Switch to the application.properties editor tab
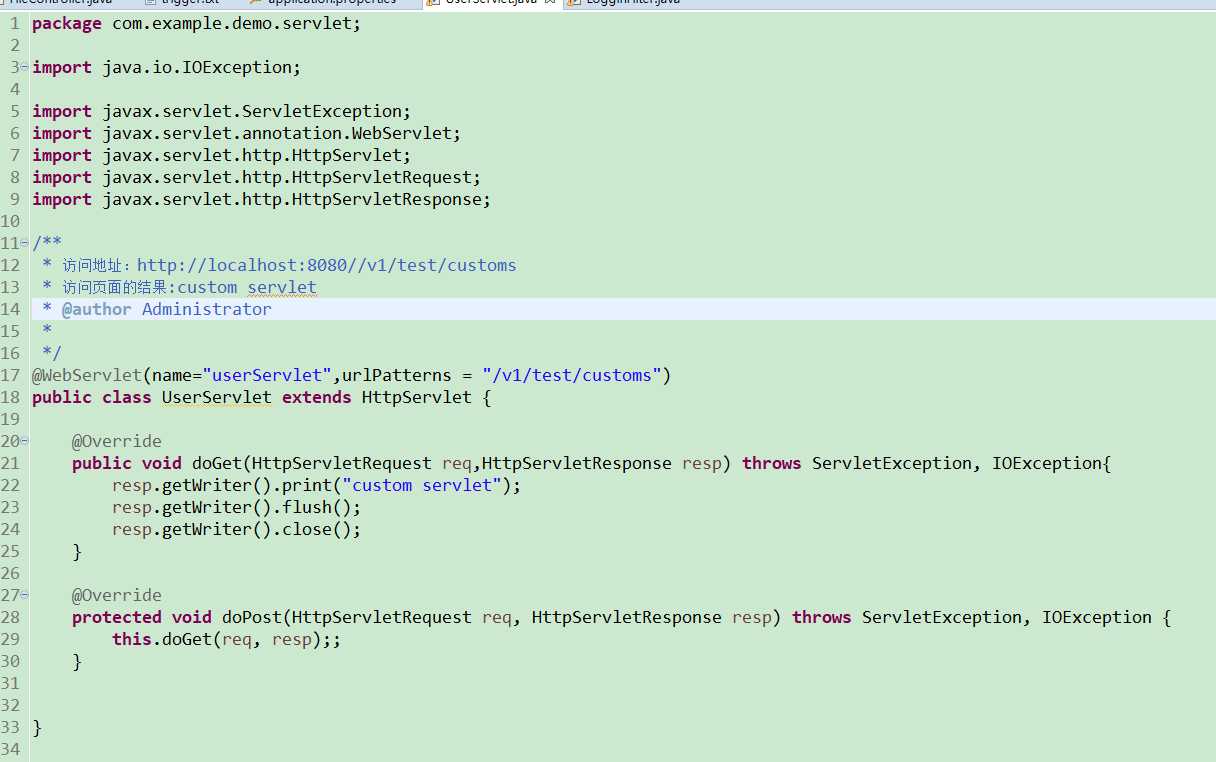 (x=322, y=3)
